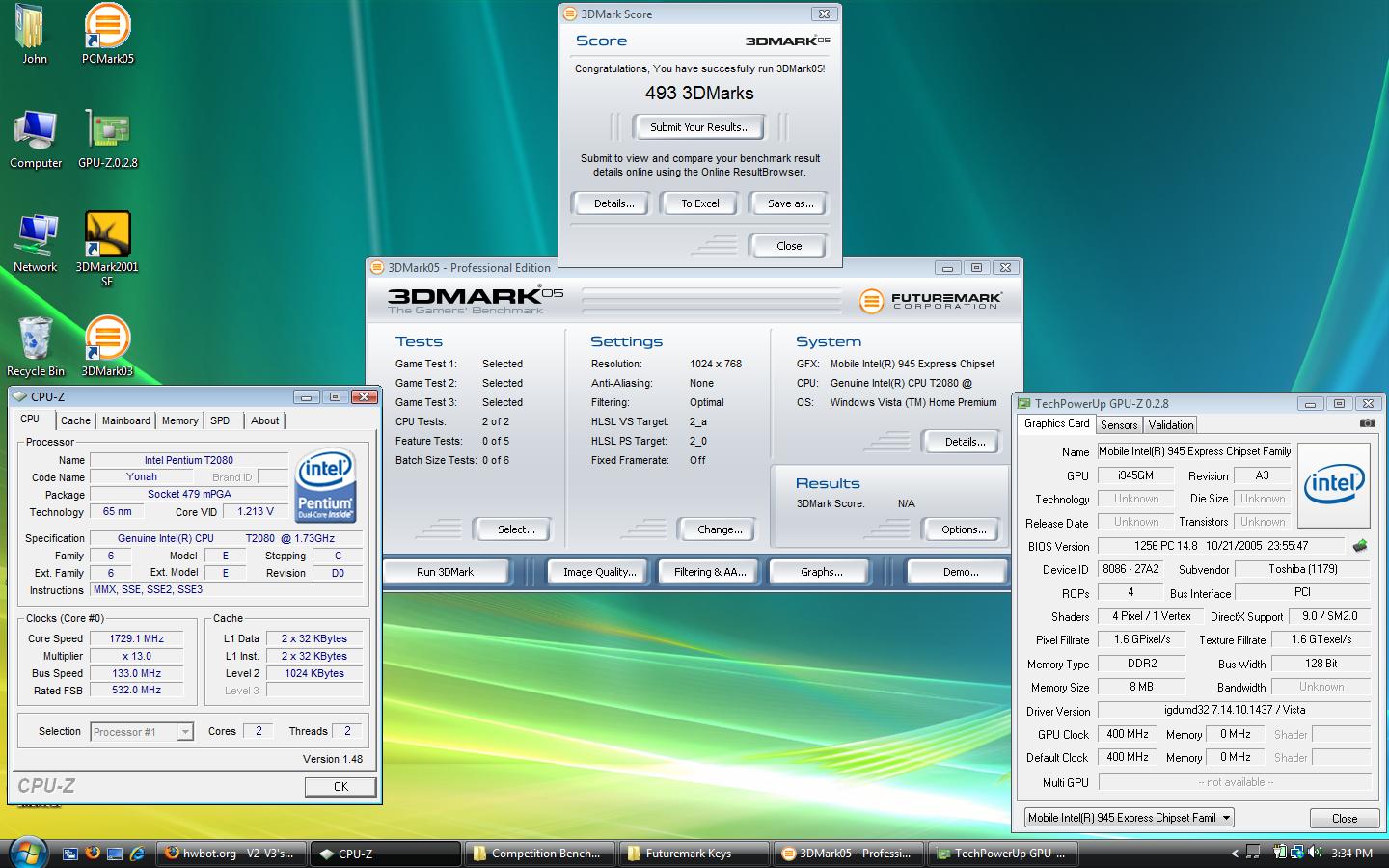Viewport: 1389px width, 868px height.
Task: Click To Excel button
Action: click(700, 203)
